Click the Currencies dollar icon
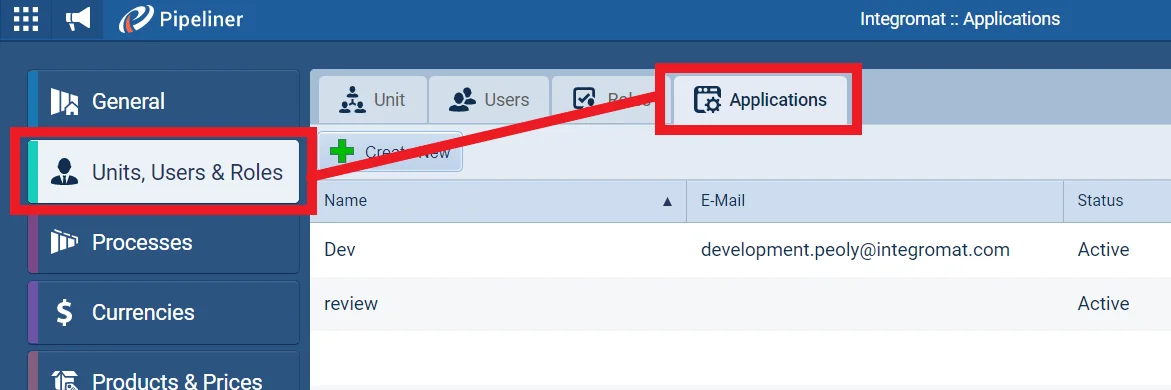The image size is (1171, 390). [65, 312]
